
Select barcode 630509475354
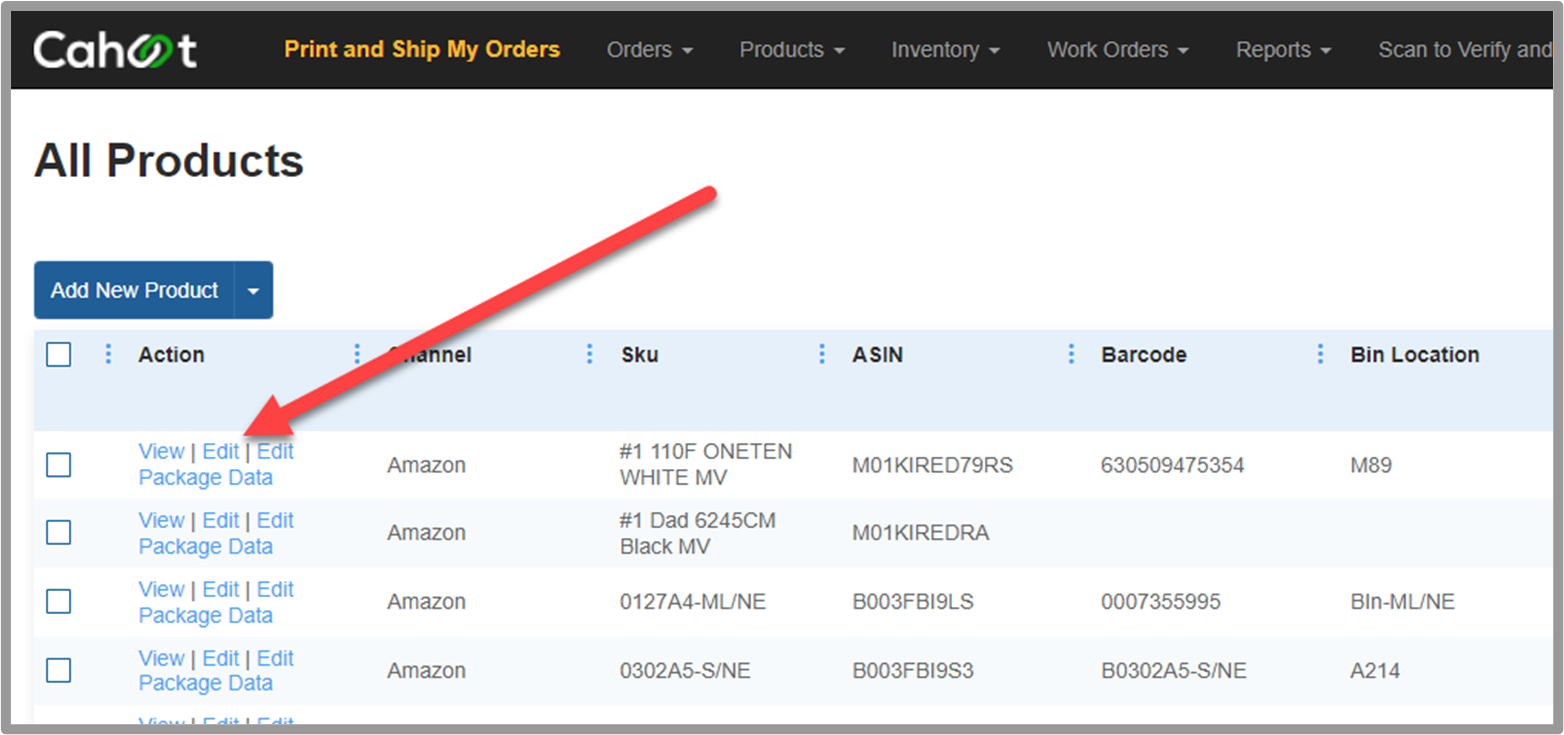pos(1173,465)
